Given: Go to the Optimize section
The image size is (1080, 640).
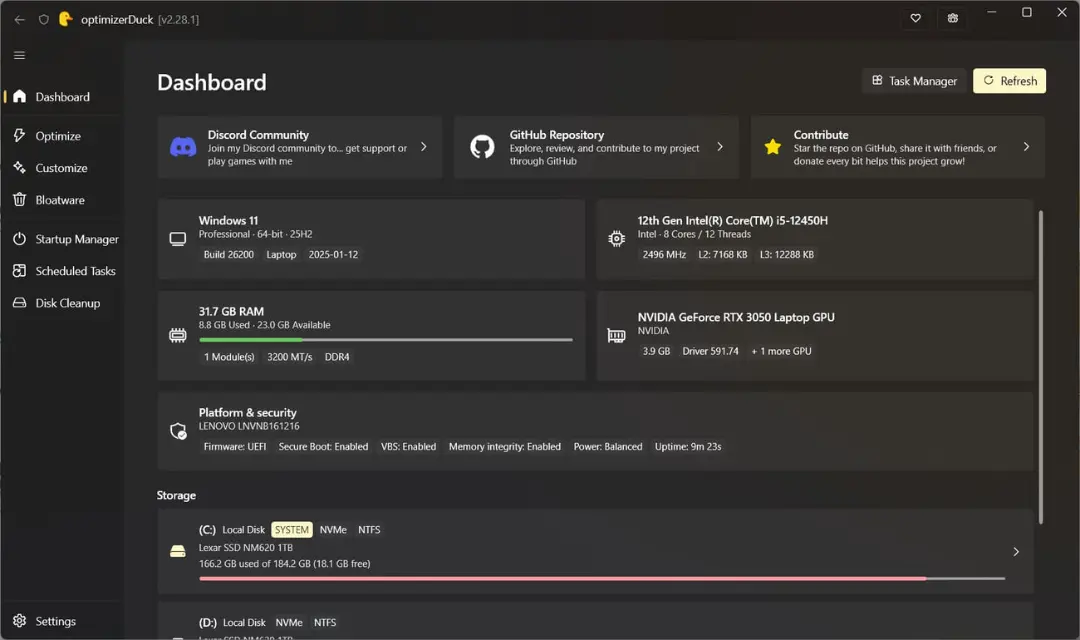Looking at the screenshot, I should 63,136.
